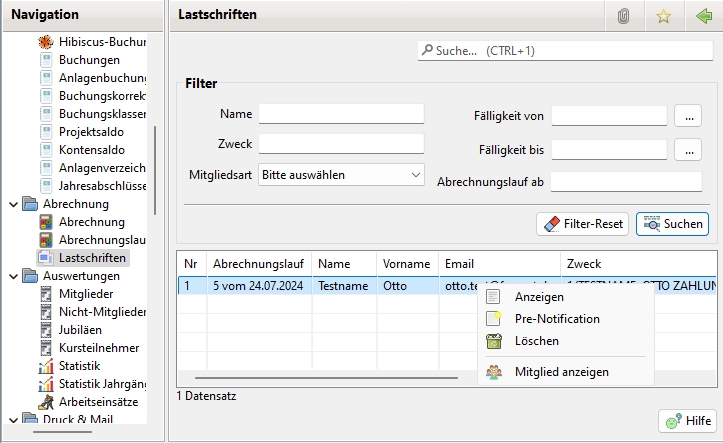This screenshot has width=723, height=443.
Task: Open Hibiscus-Buchungen in navigation tree
Action: point(102,42)
